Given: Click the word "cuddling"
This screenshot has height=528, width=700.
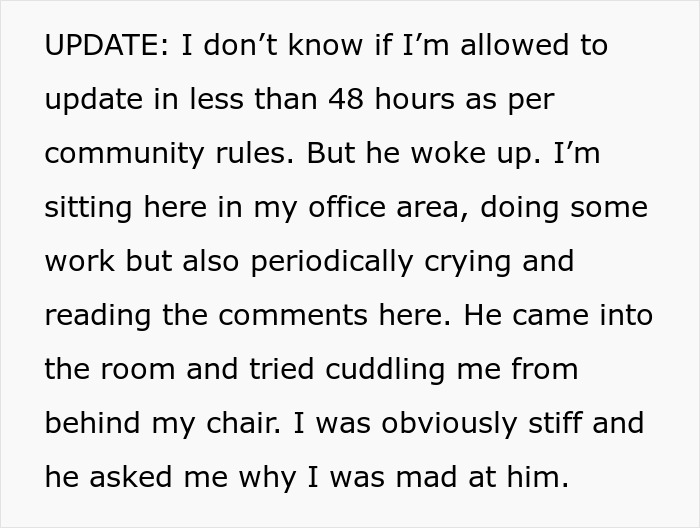Looking at the screenshot, I should tap(385, 371).
